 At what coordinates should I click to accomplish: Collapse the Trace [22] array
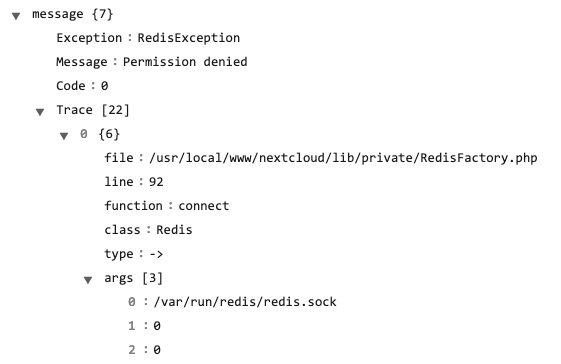point(40,112)
